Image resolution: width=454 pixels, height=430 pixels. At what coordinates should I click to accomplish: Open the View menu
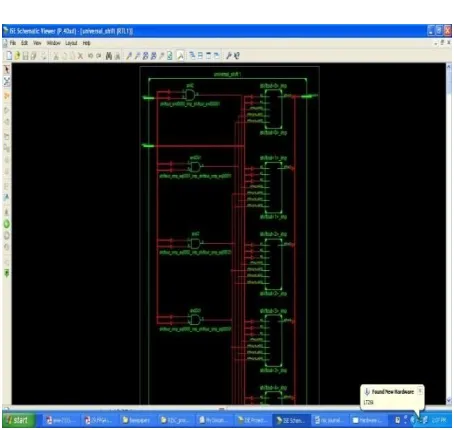point(37,43)
